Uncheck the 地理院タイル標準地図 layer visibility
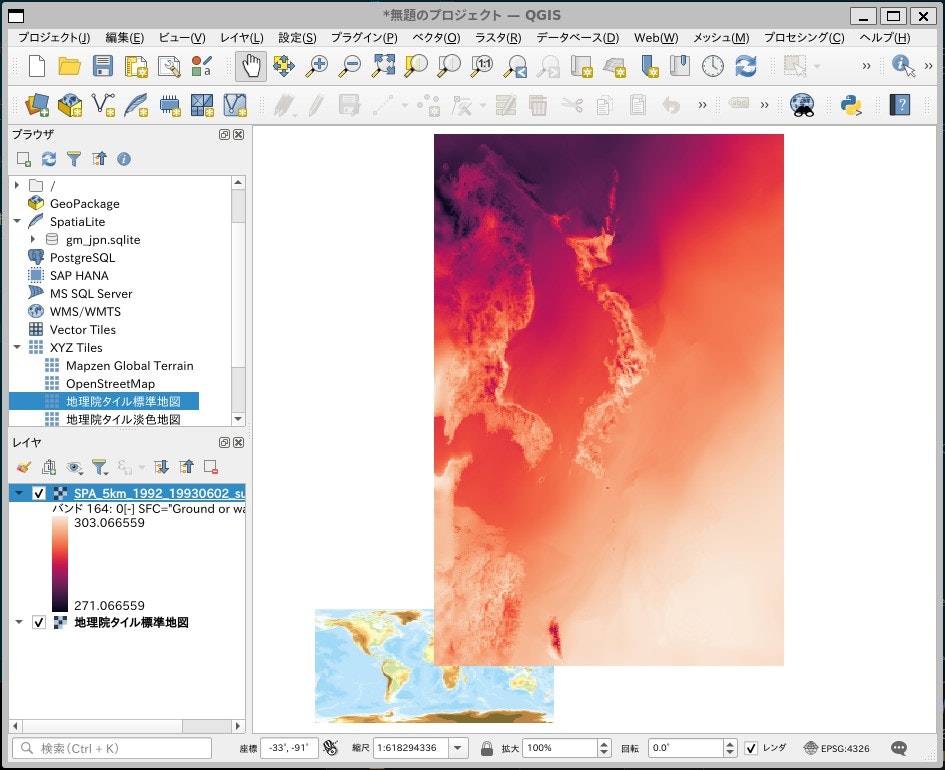The height and width of the screenshot is (770, 945). [38, 622]
